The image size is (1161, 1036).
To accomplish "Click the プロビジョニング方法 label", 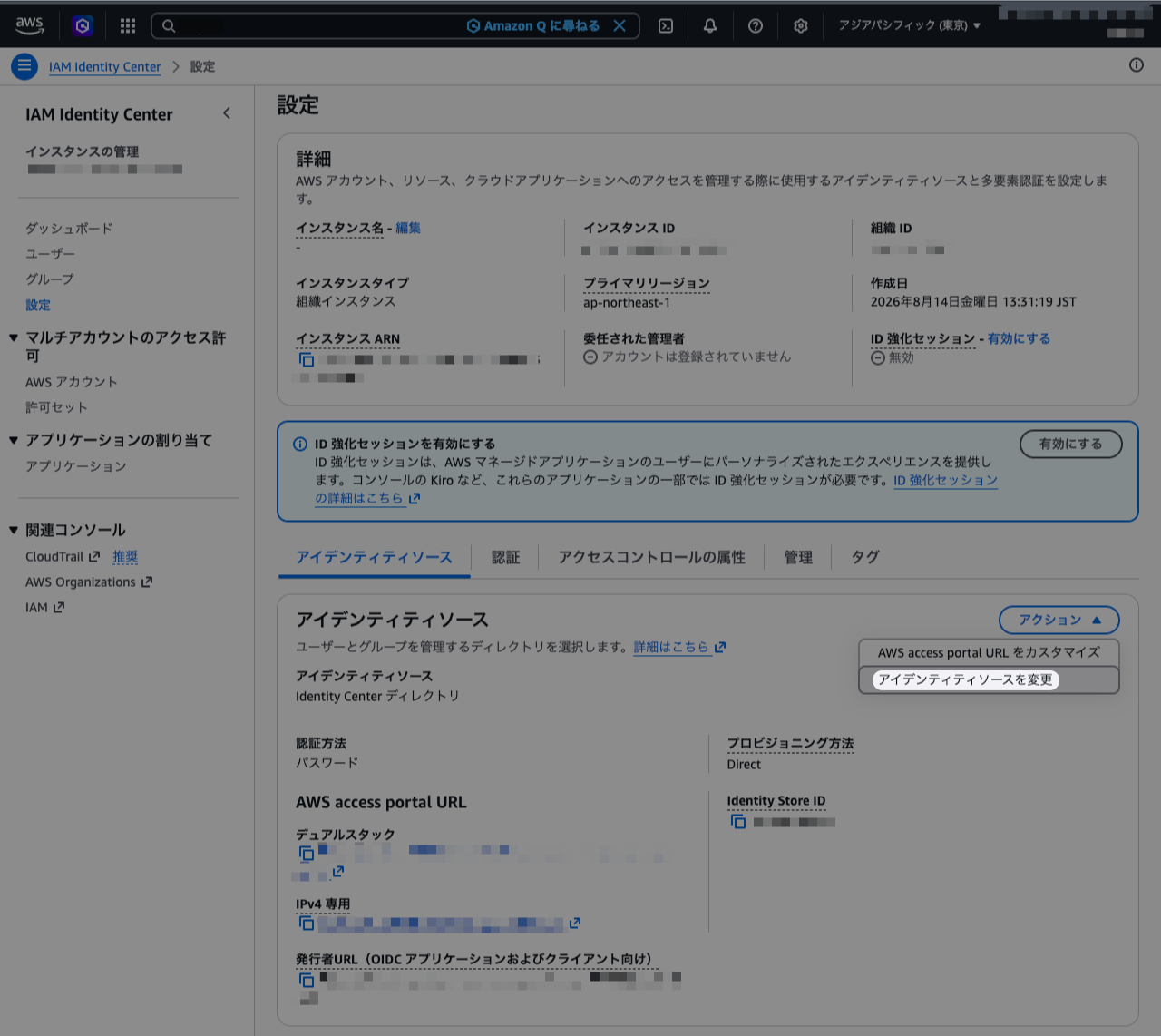I will [790, 743].
